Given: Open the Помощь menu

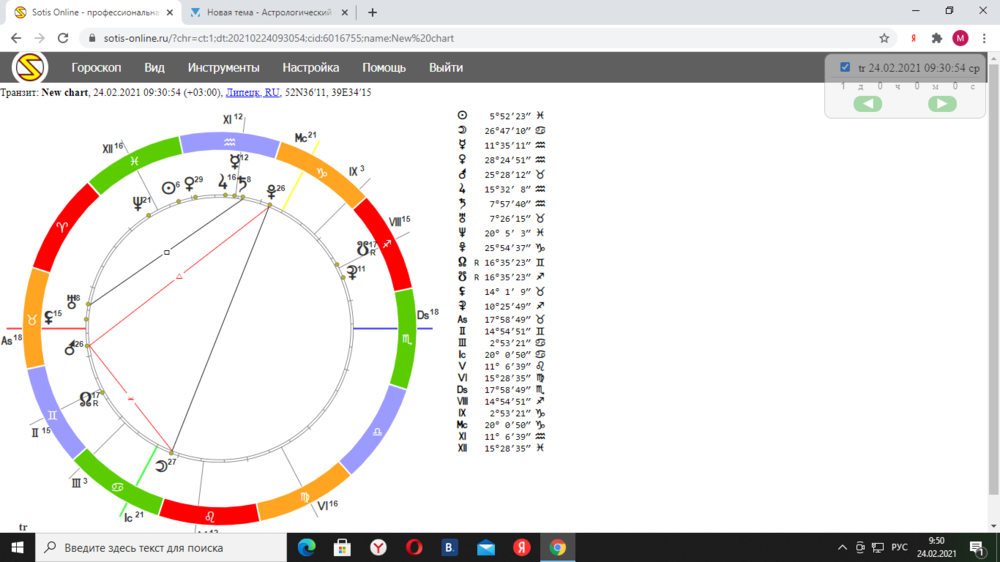Looking at the screenshot, I should [384, 68].
